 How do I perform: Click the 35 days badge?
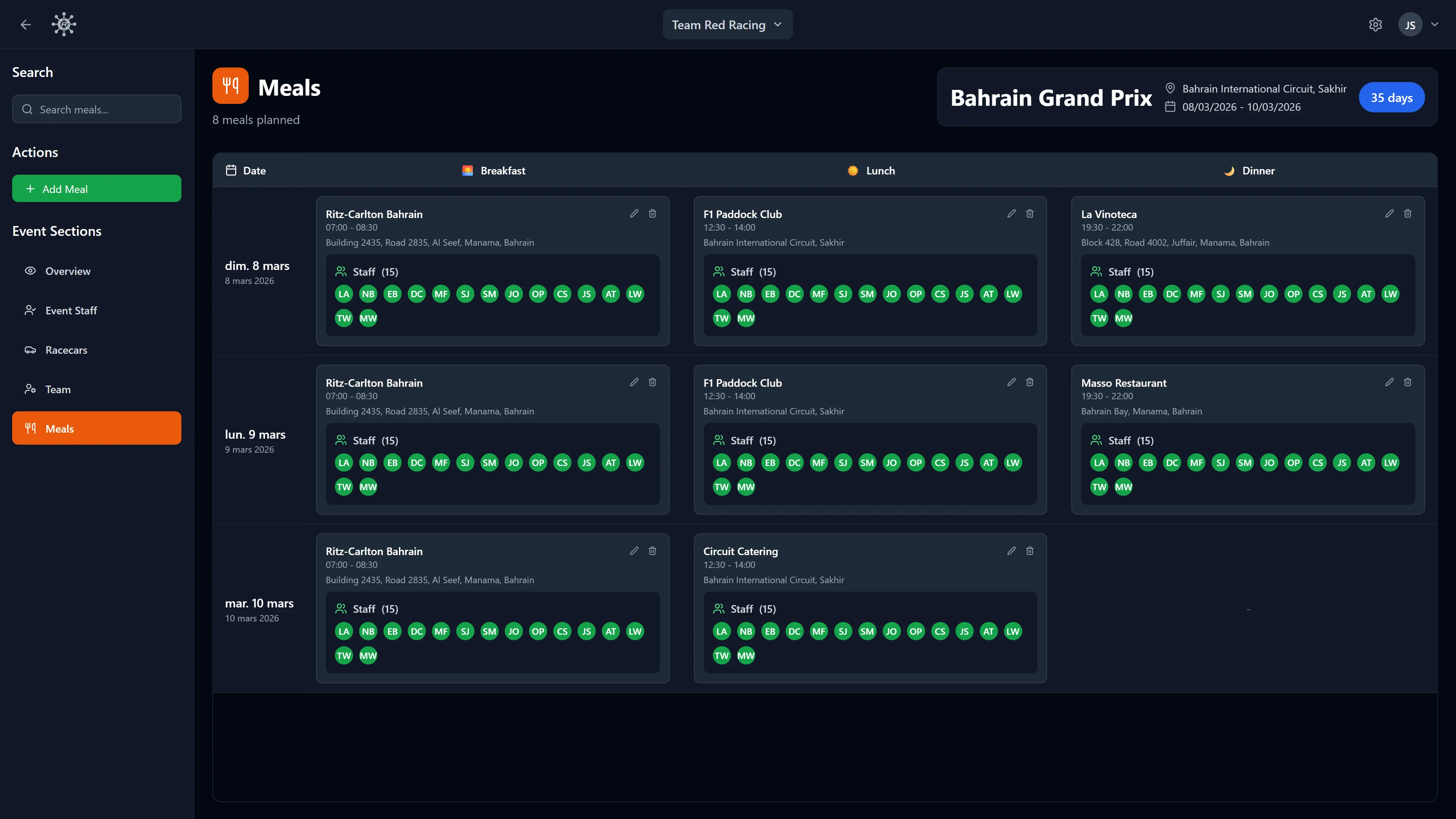[x=1391, y=97]
